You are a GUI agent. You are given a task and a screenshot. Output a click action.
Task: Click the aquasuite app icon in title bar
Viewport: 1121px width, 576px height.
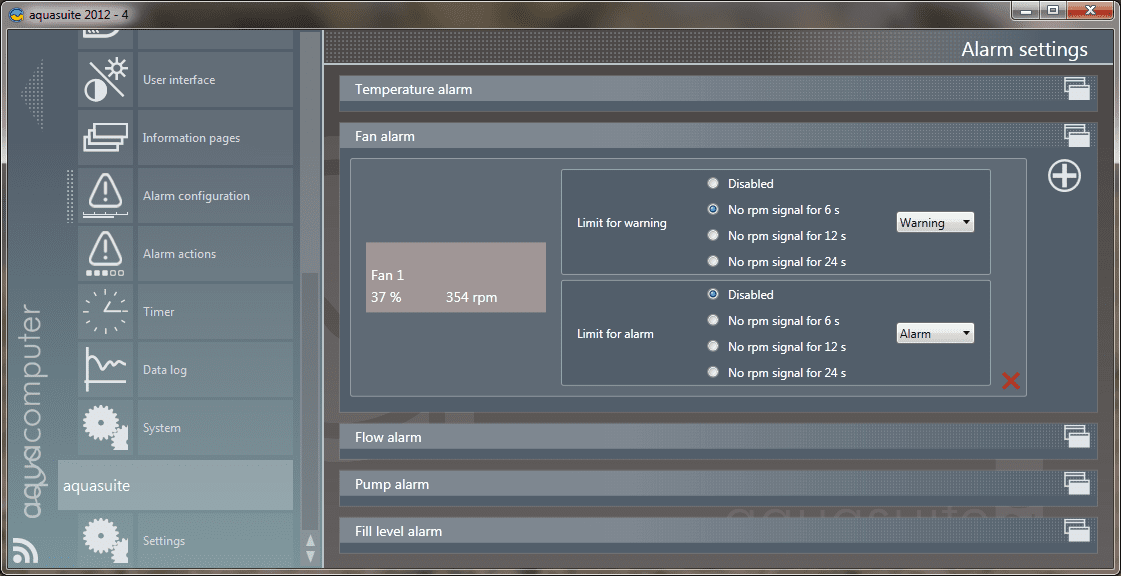click(x=16, y=15)
